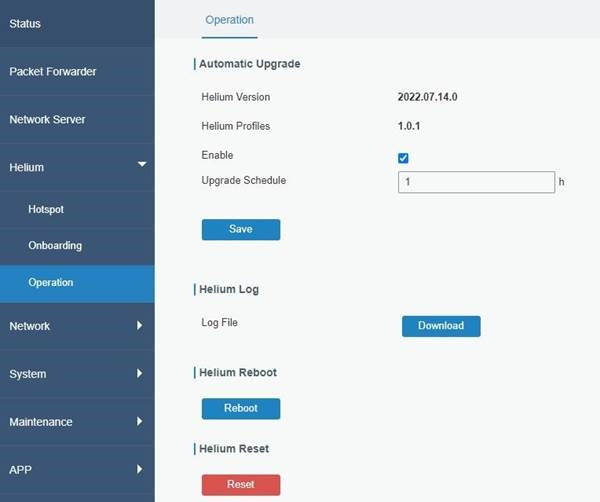This screenshot has height=502, width=600.
Task: Click the Helium Reset heading
Action: point(234,448)
